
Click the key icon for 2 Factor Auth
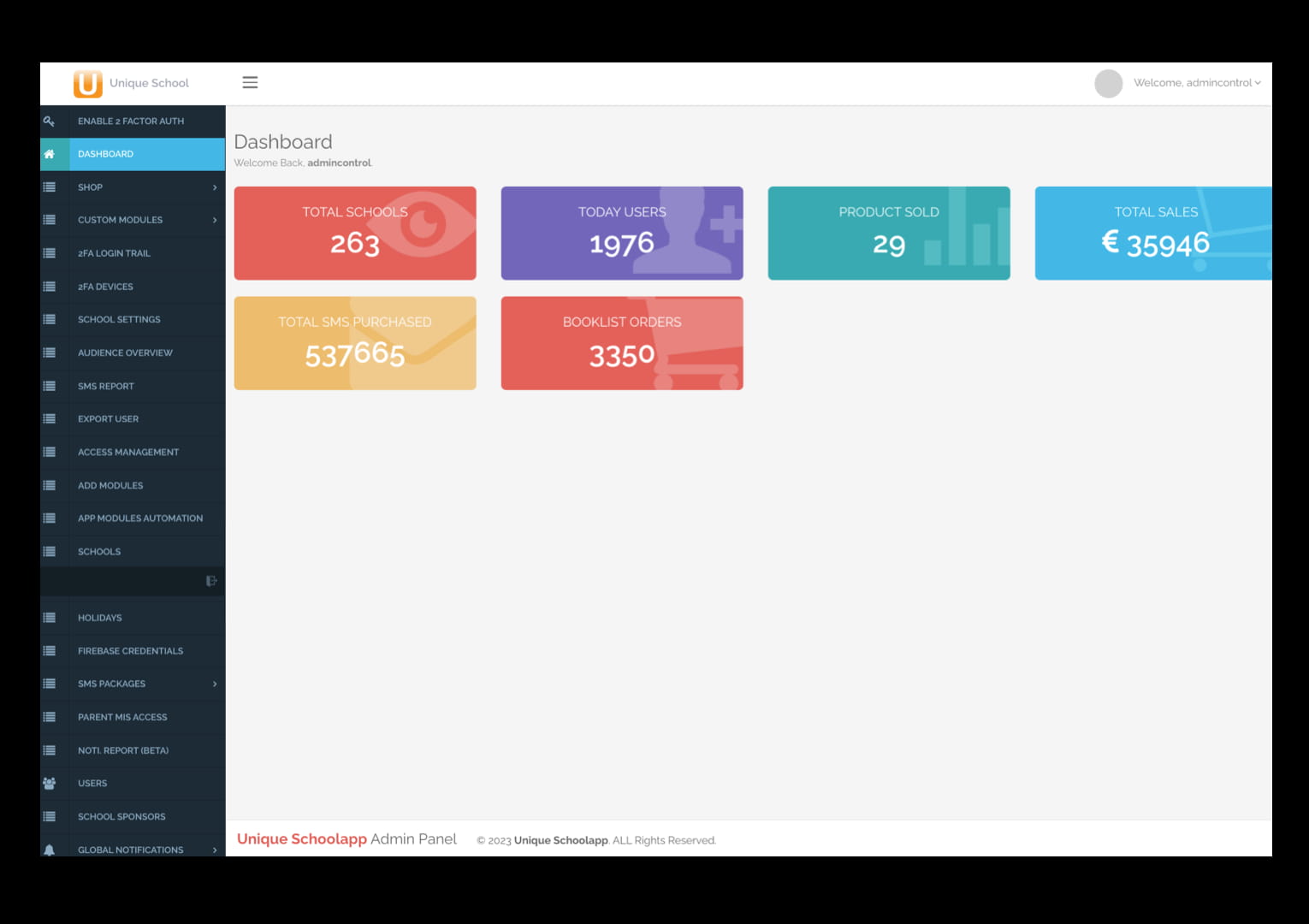click(x=50, y=121)
